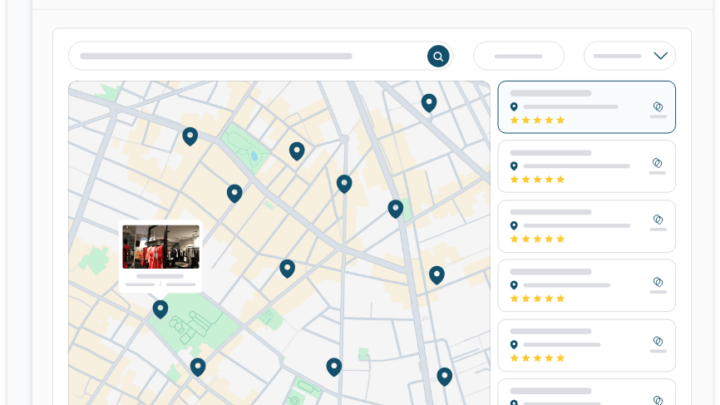Expand the dropdown with the chevron arrow
Screen dimensions: 720x405
pos(630,56)
